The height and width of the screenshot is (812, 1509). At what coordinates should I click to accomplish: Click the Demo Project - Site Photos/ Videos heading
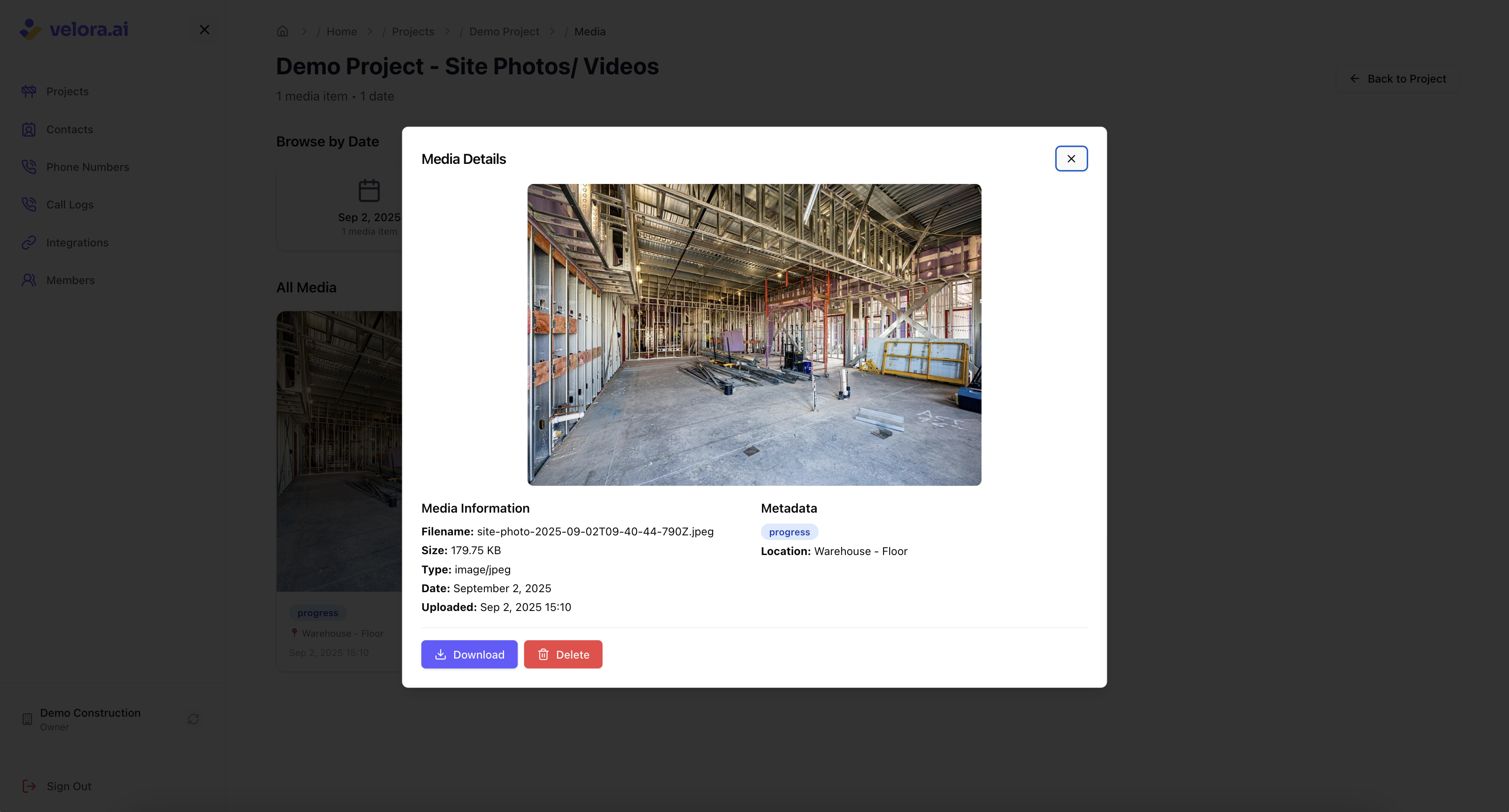[467, 66]
